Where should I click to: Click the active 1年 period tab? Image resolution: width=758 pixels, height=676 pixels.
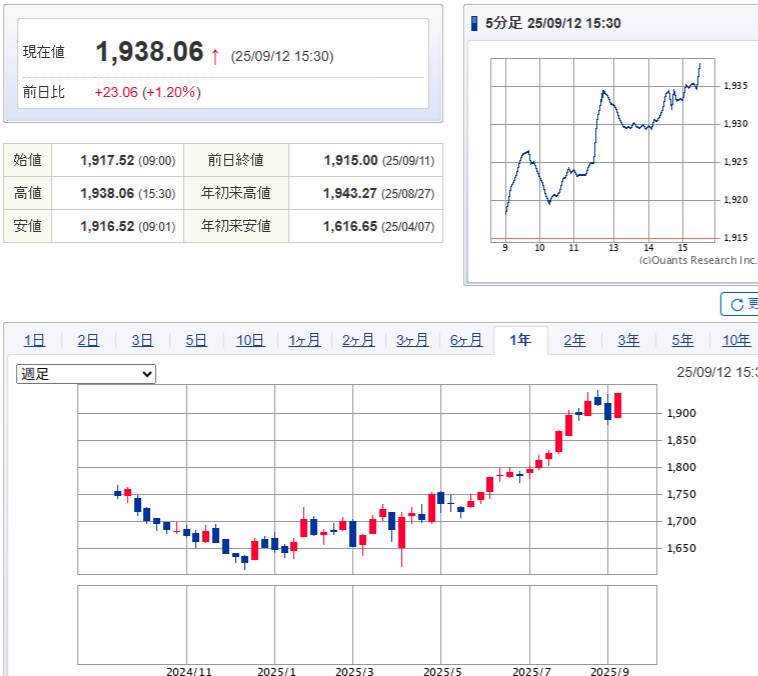520,340
